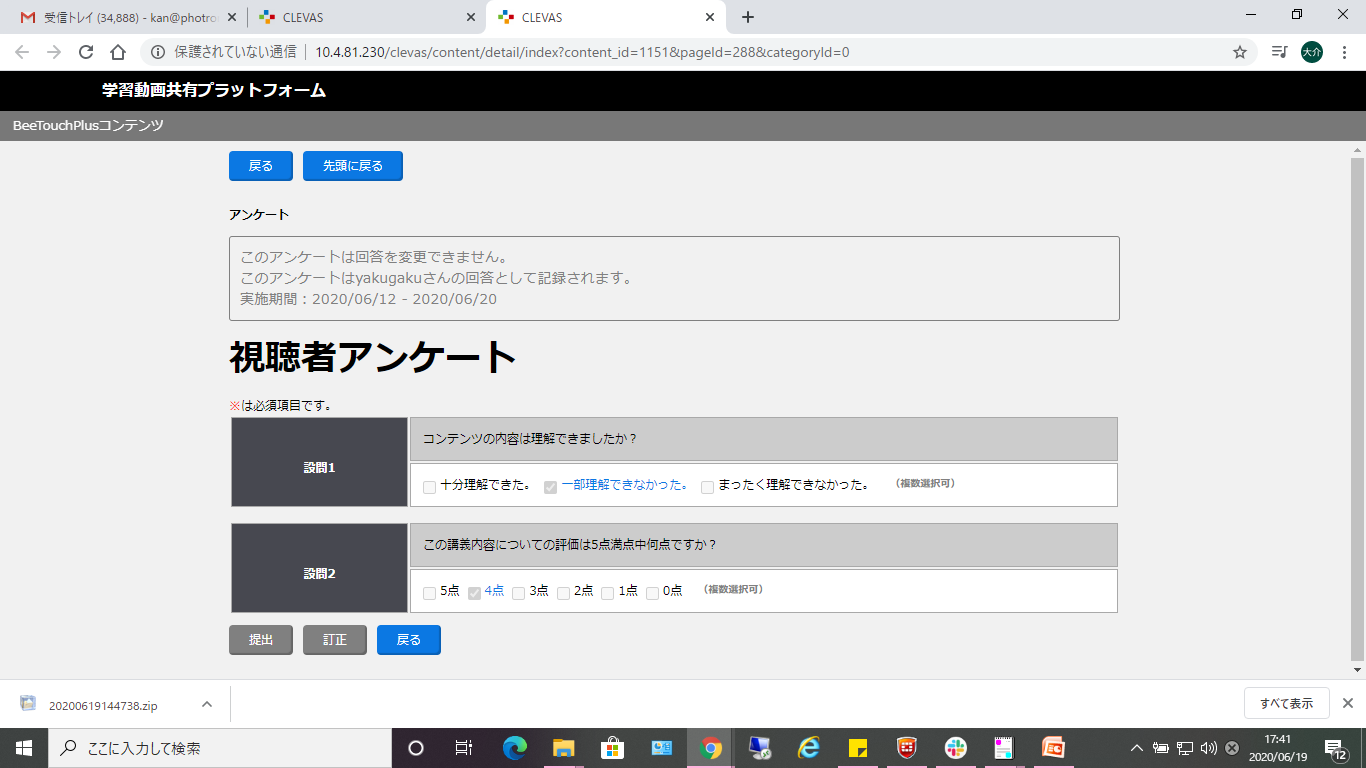The image size is (1366, 768).
Task: Check the 十分理解できた checkbox
Action: [429, 487]
